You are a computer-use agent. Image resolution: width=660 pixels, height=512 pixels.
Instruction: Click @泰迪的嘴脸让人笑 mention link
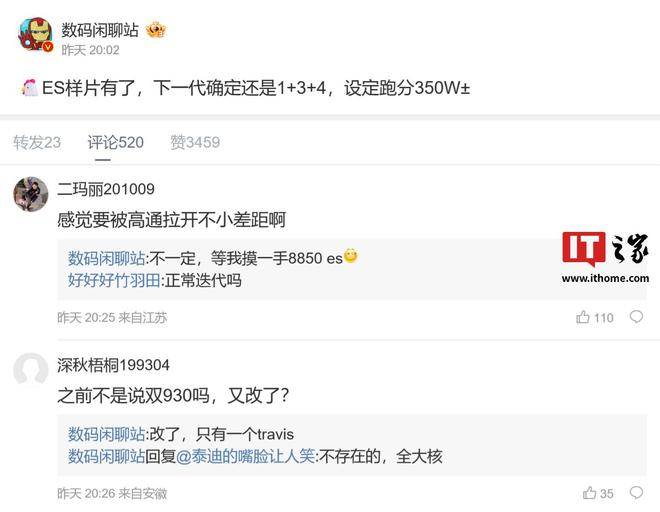pos(245,456)
